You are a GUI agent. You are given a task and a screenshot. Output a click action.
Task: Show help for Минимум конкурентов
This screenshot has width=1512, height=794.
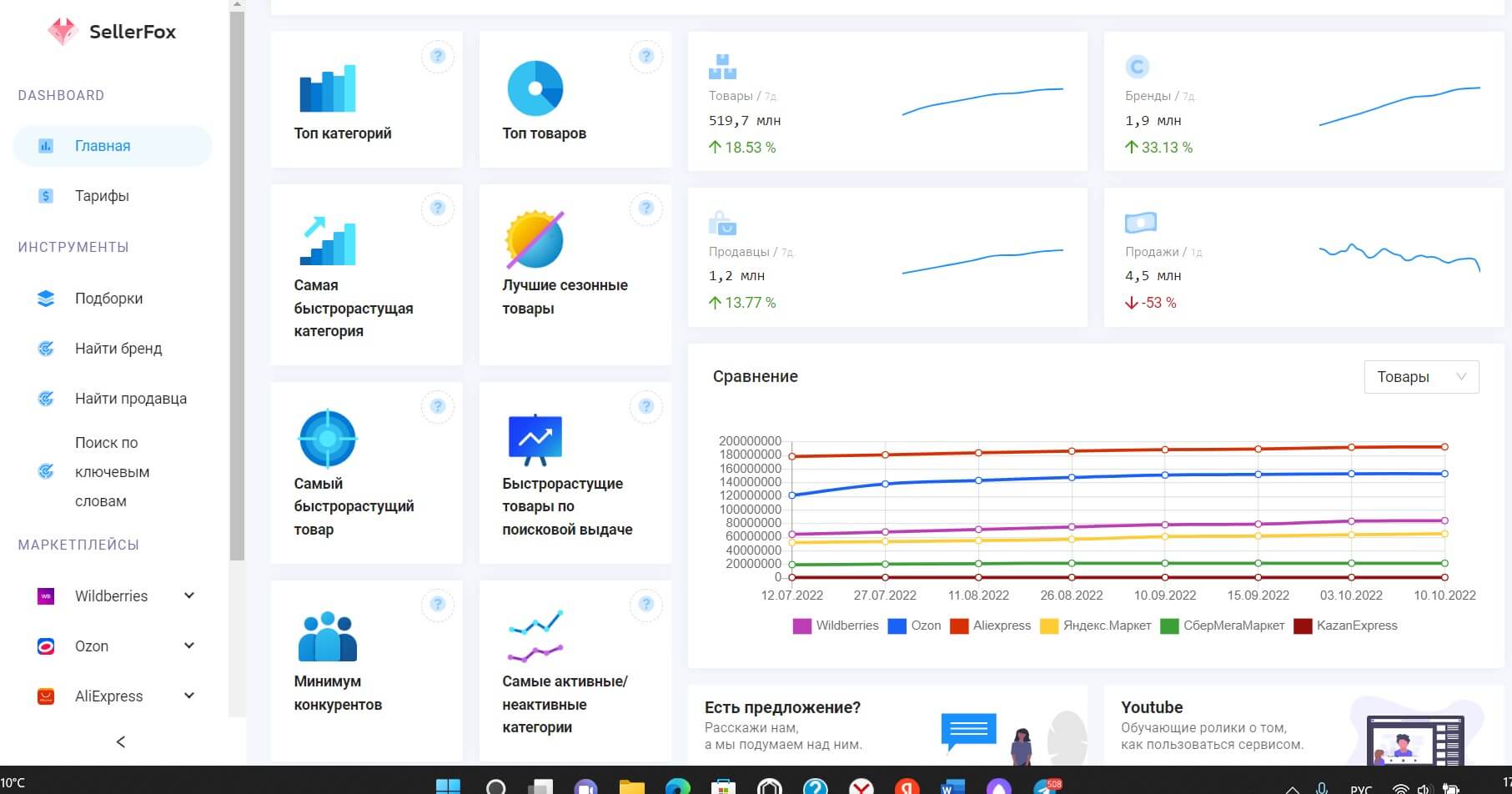[438, 605]
